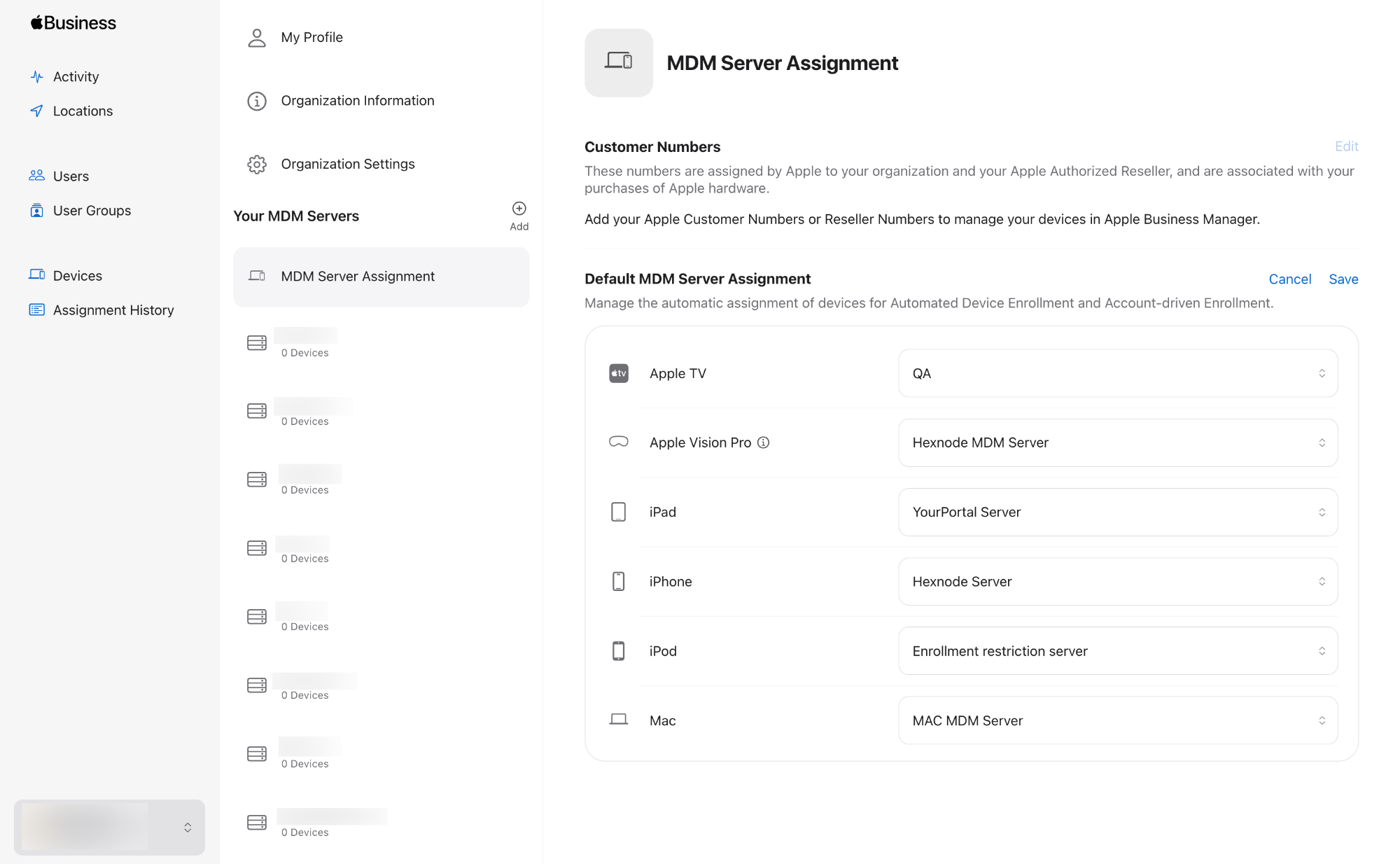This screenshot has width=1400, height=864.
Task: Click the Locations arrow icon
Action: point(37,111)
